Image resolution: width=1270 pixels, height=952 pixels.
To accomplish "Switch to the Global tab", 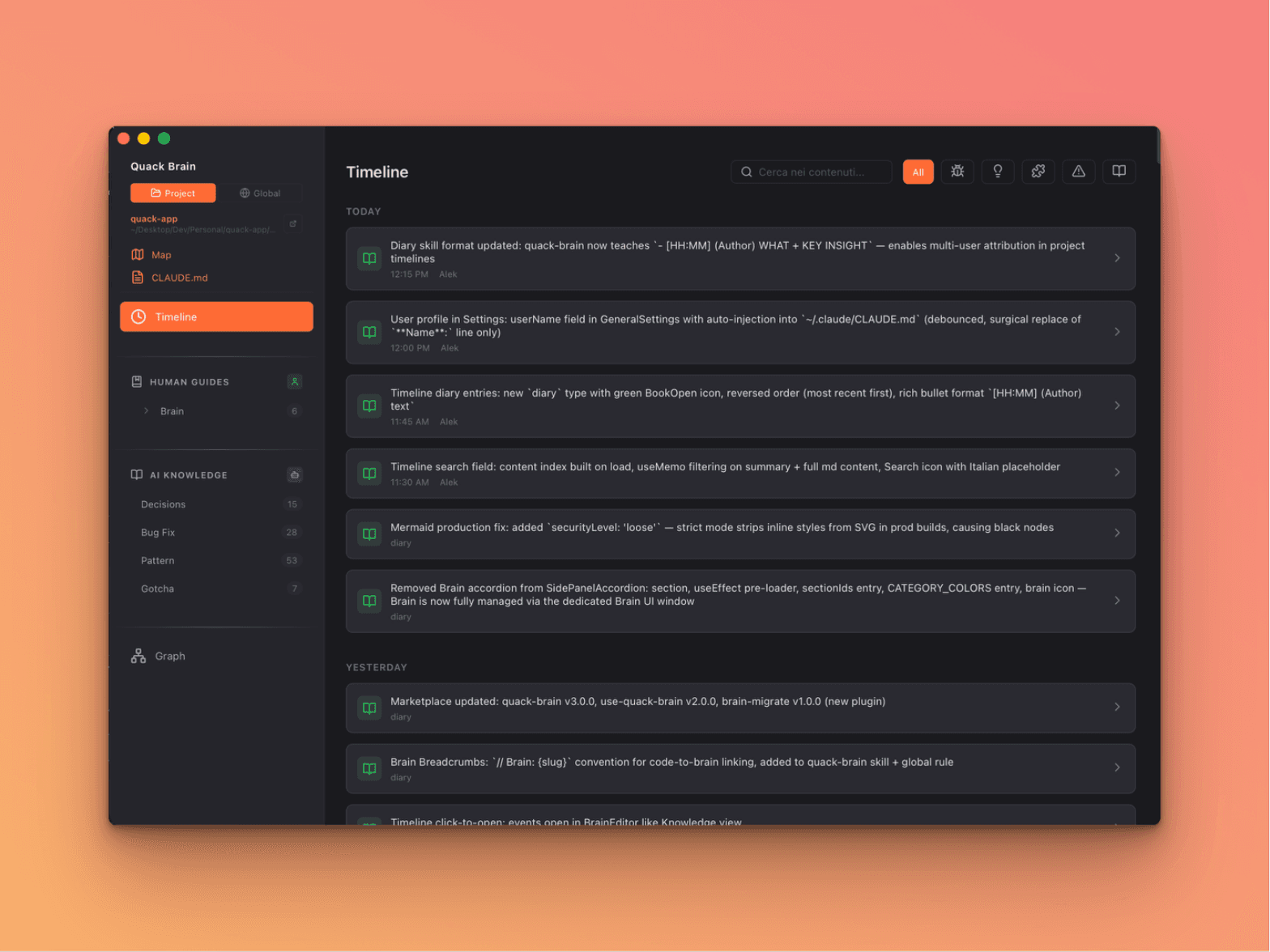I will pos(260,193).
